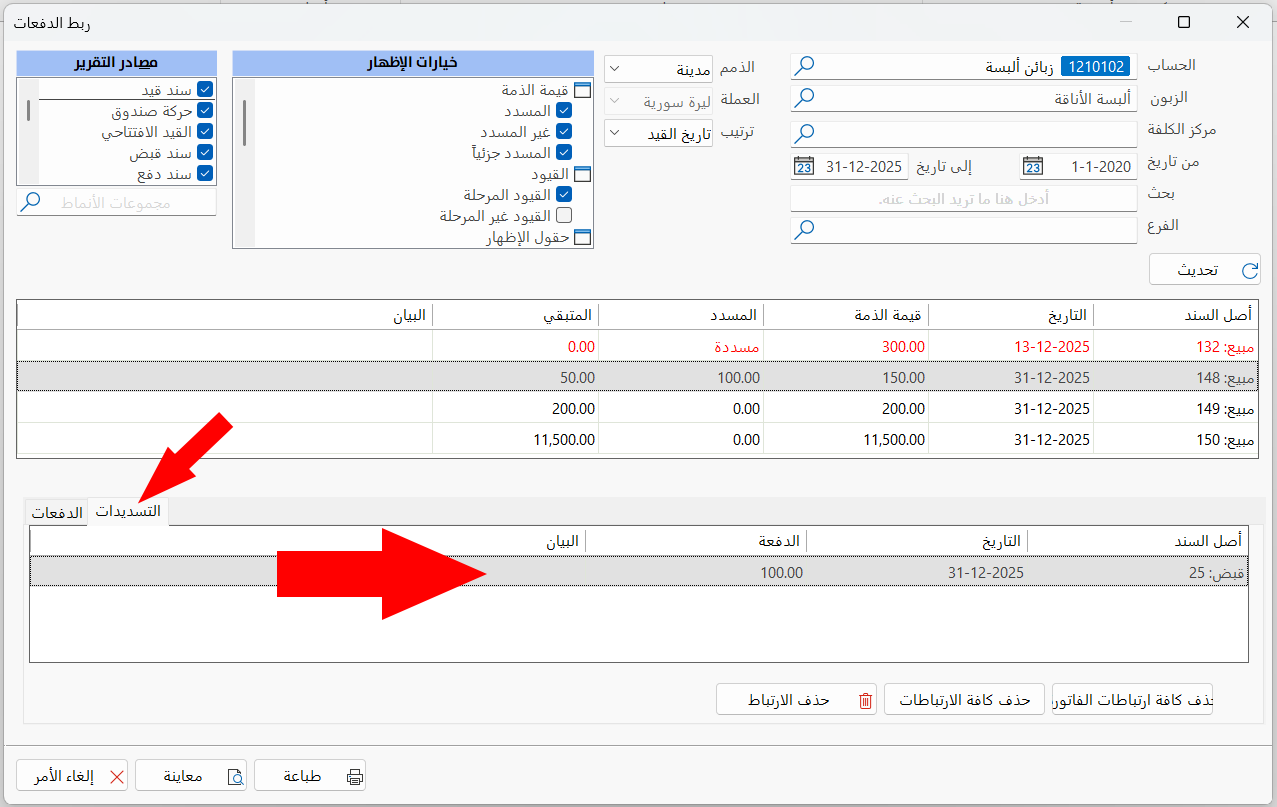Click the معاينة preview button
The height and width of the screenshot is (807, 1277).
(191, 774)
